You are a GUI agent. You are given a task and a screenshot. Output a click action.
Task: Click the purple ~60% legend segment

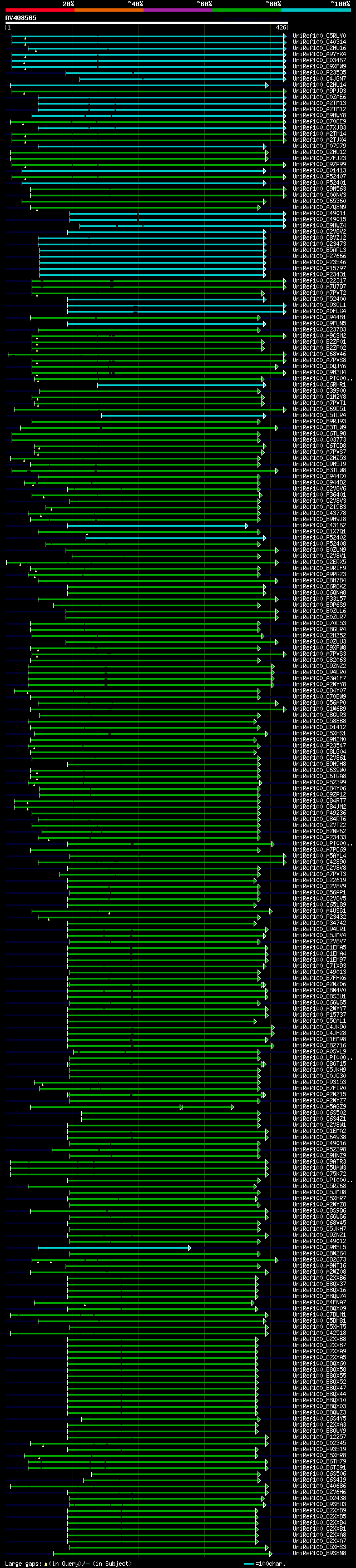(x=177, y=10)
